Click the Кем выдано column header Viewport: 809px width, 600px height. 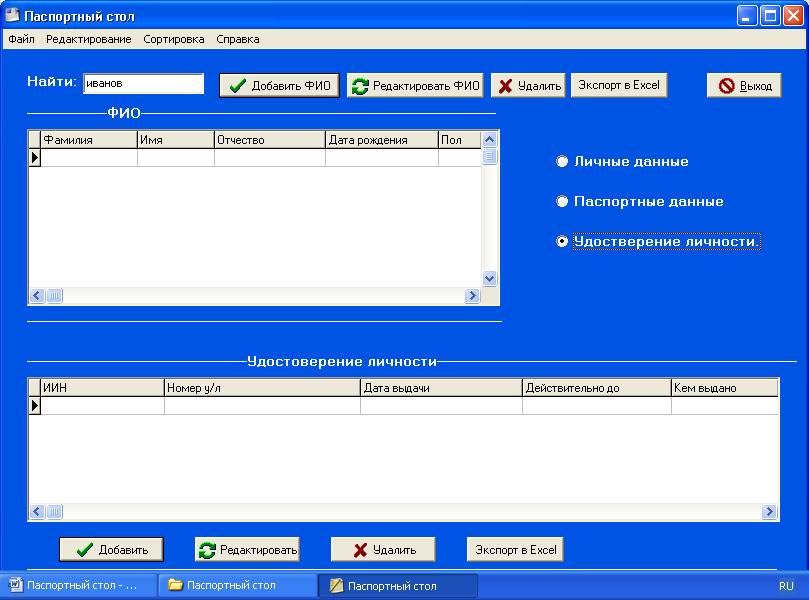point(724,388)
